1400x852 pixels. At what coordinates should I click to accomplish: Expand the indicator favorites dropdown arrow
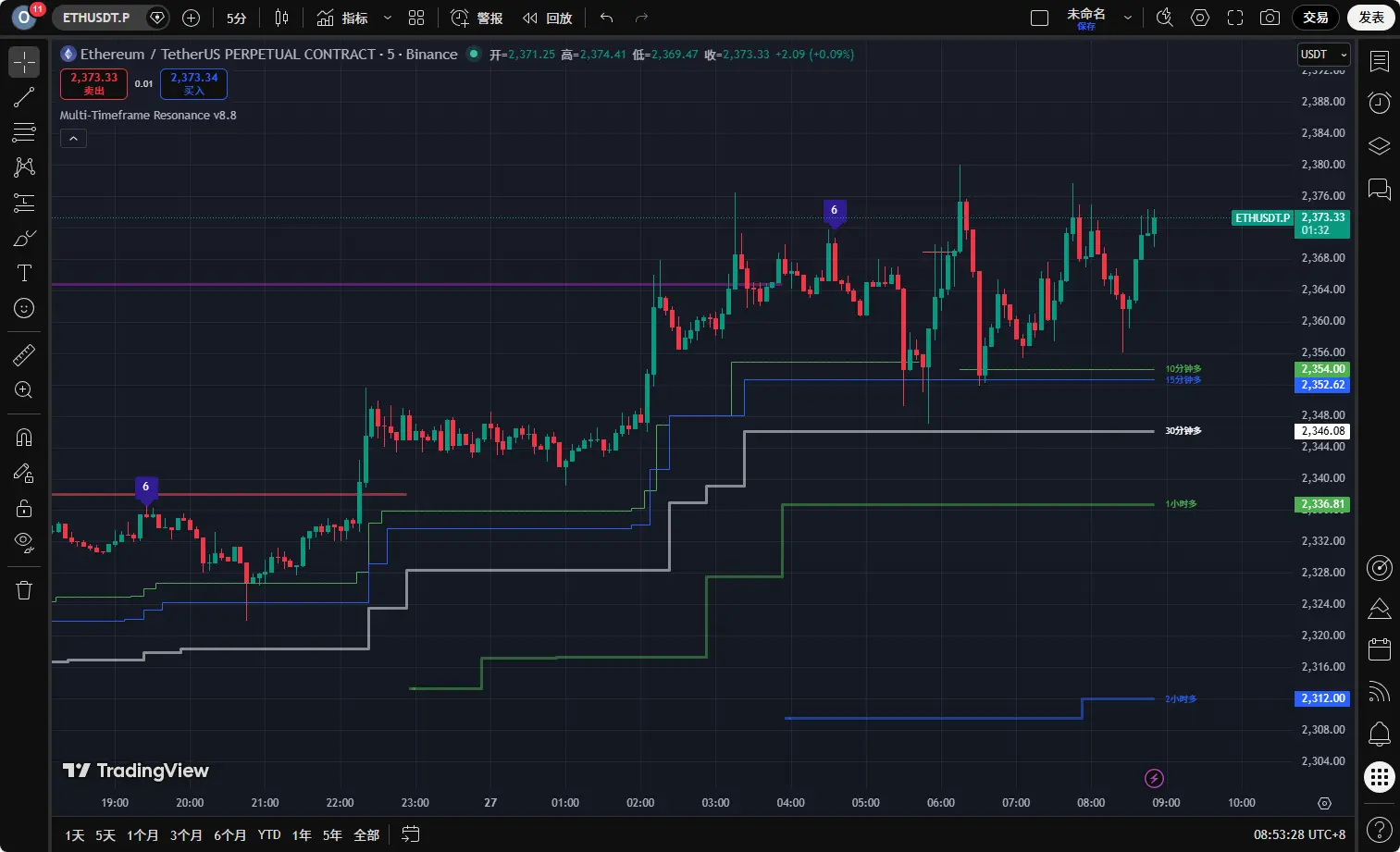point(388,18)
